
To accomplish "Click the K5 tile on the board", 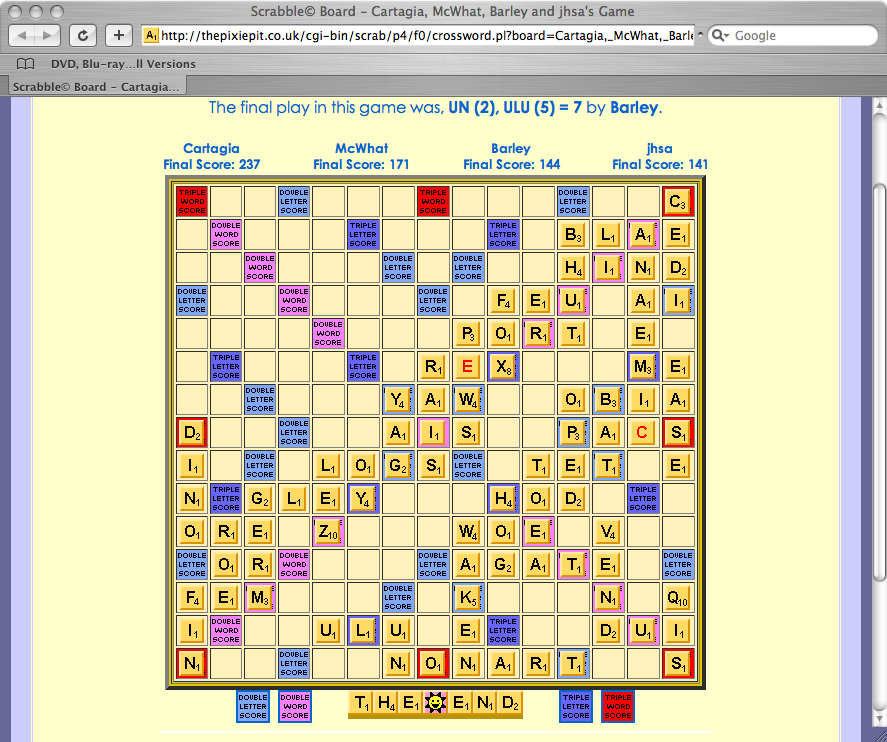I will tap(468, 598).
